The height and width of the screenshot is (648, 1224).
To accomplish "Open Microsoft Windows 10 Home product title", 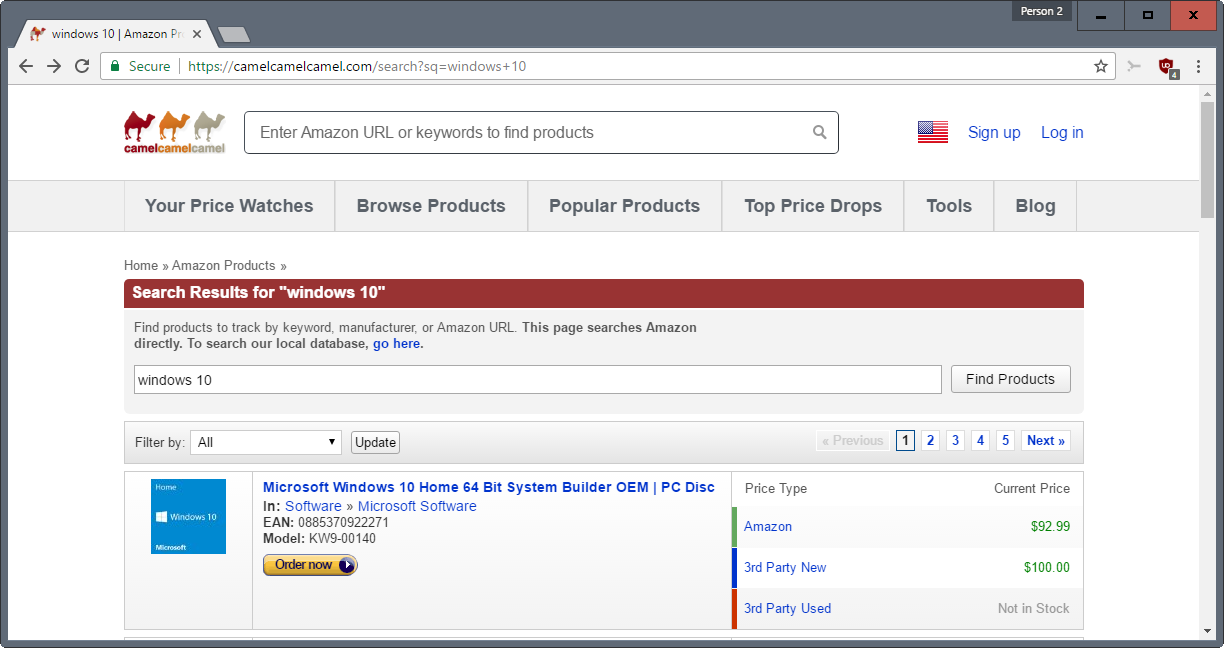I will pos(489,487).
